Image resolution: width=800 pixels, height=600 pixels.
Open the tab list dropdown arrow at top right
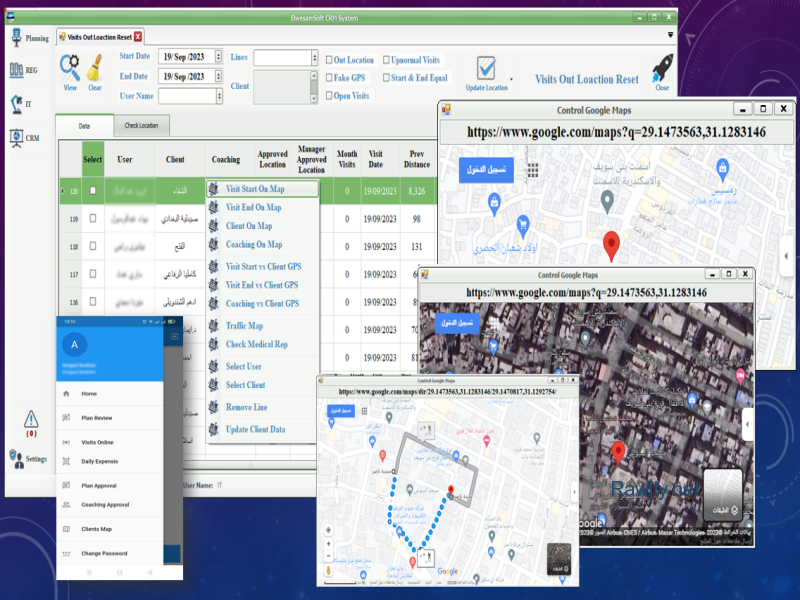point(670,35)
